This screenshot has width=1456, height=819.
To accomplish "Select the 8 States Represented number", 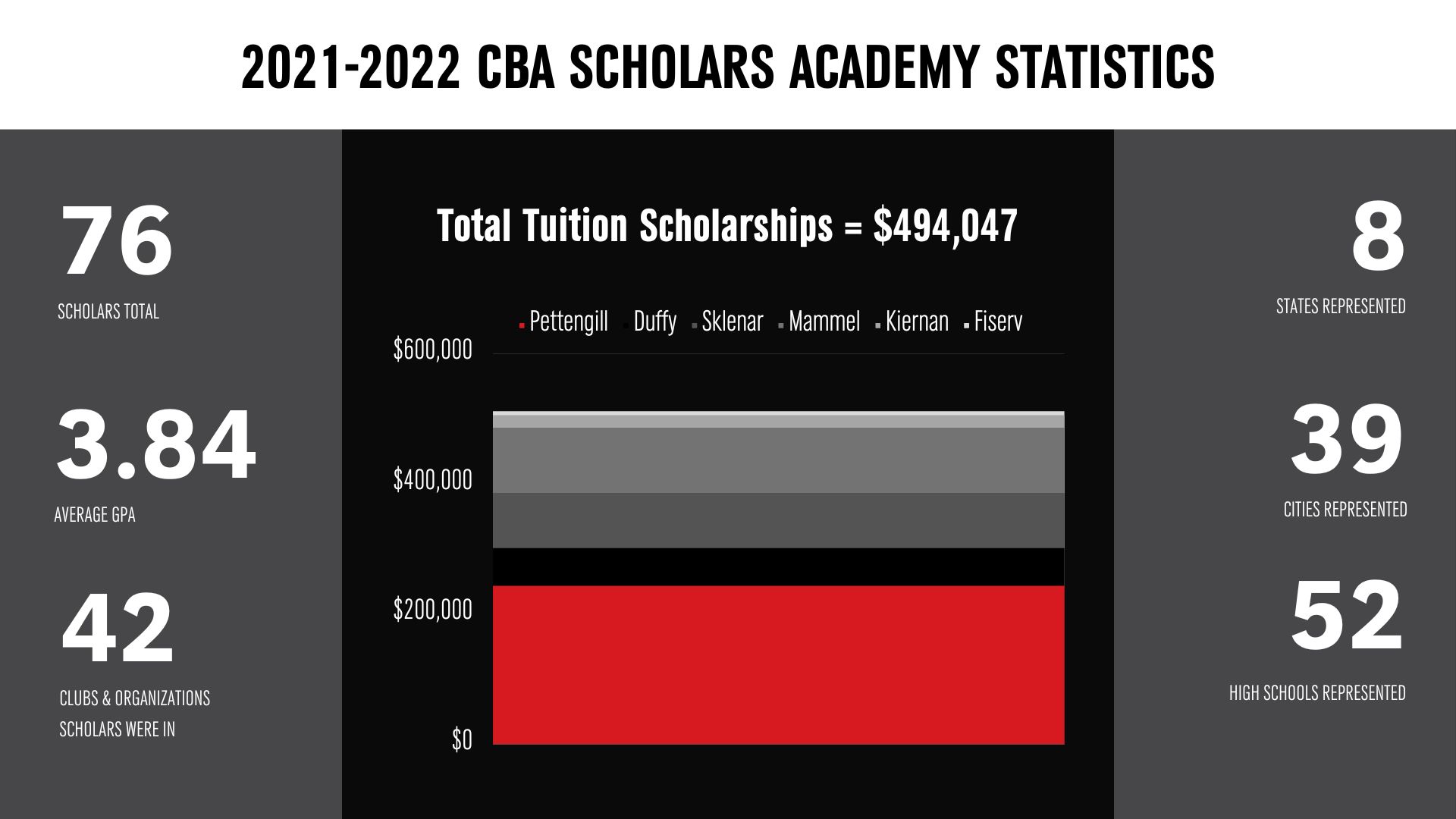I will pos(1378,237).
